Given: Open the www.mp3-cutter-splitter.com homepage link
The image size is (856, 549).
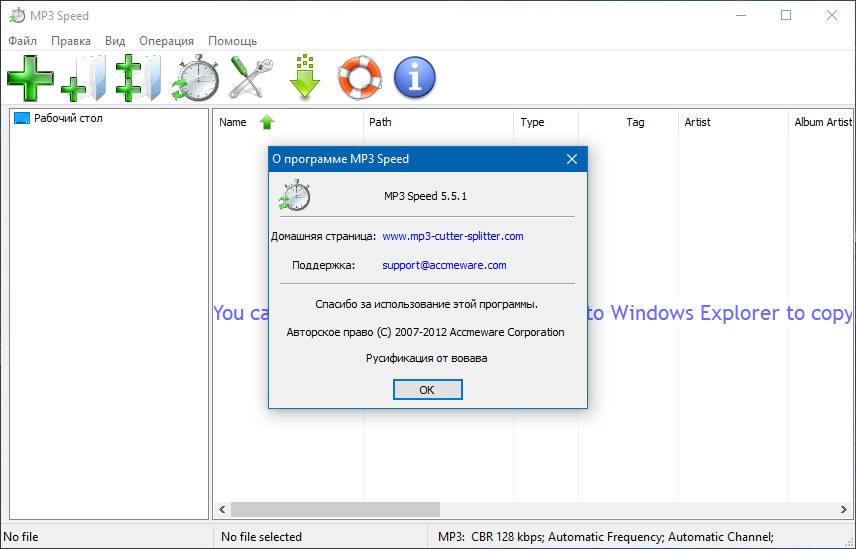Looking at the screenshot, I should (453, 236).
